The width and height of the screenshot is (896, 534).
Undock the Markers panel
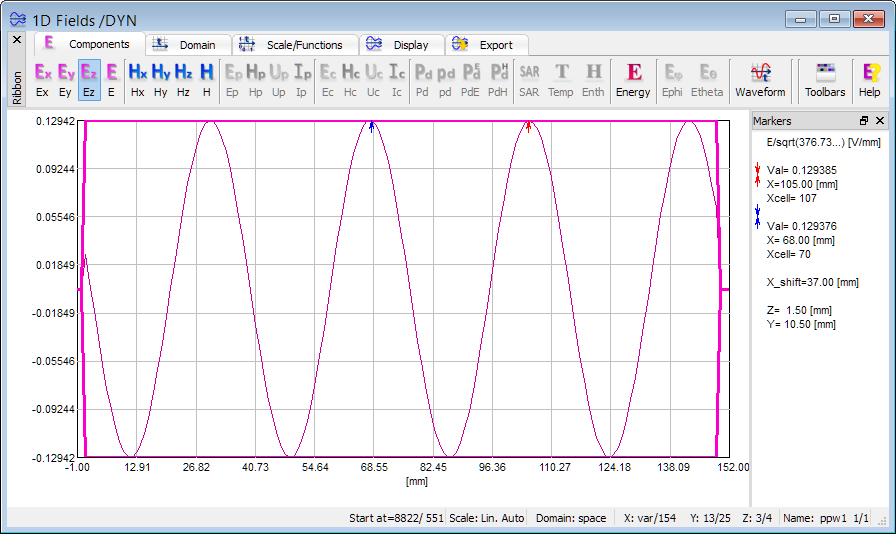point(864,121)
